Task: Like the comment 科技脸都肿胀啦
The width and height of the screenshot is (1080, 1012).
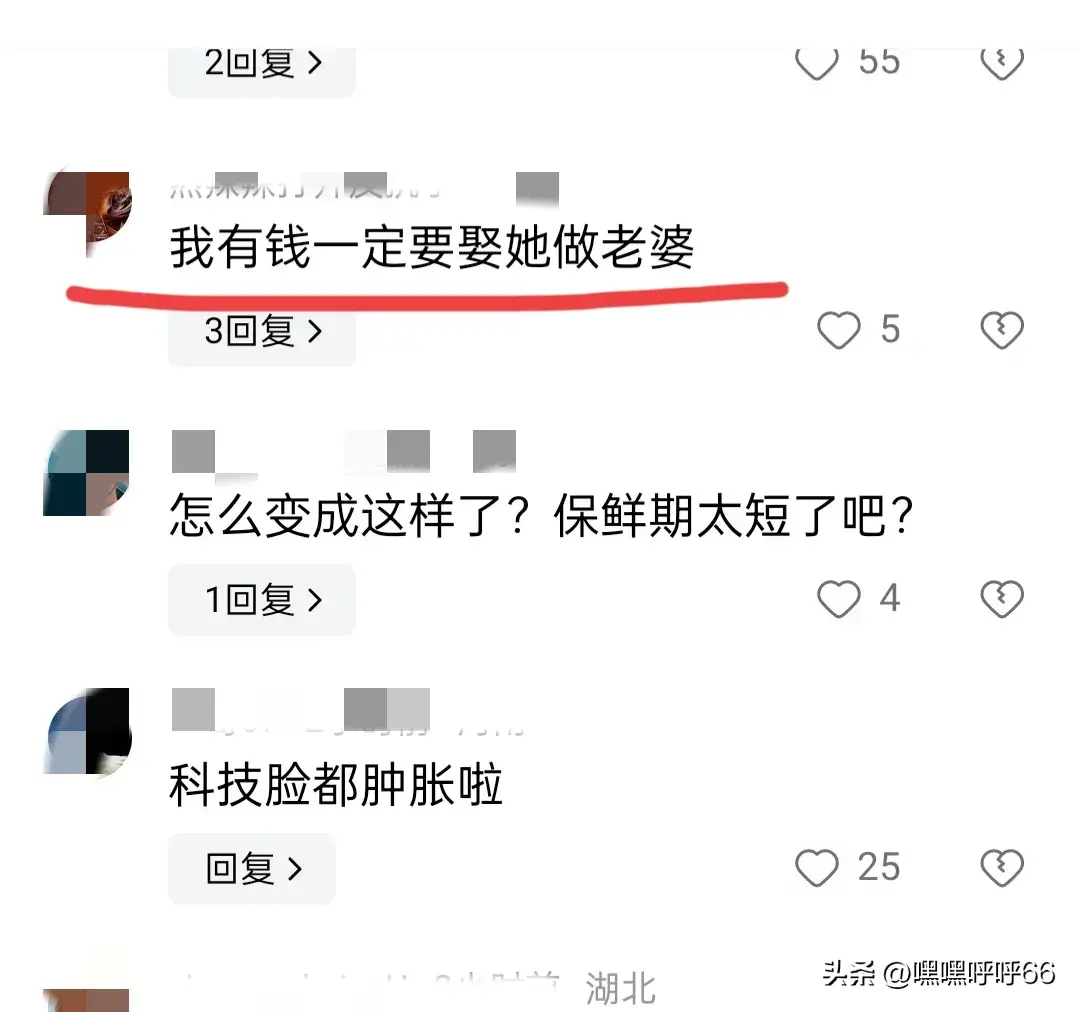Action: [817, 867]
